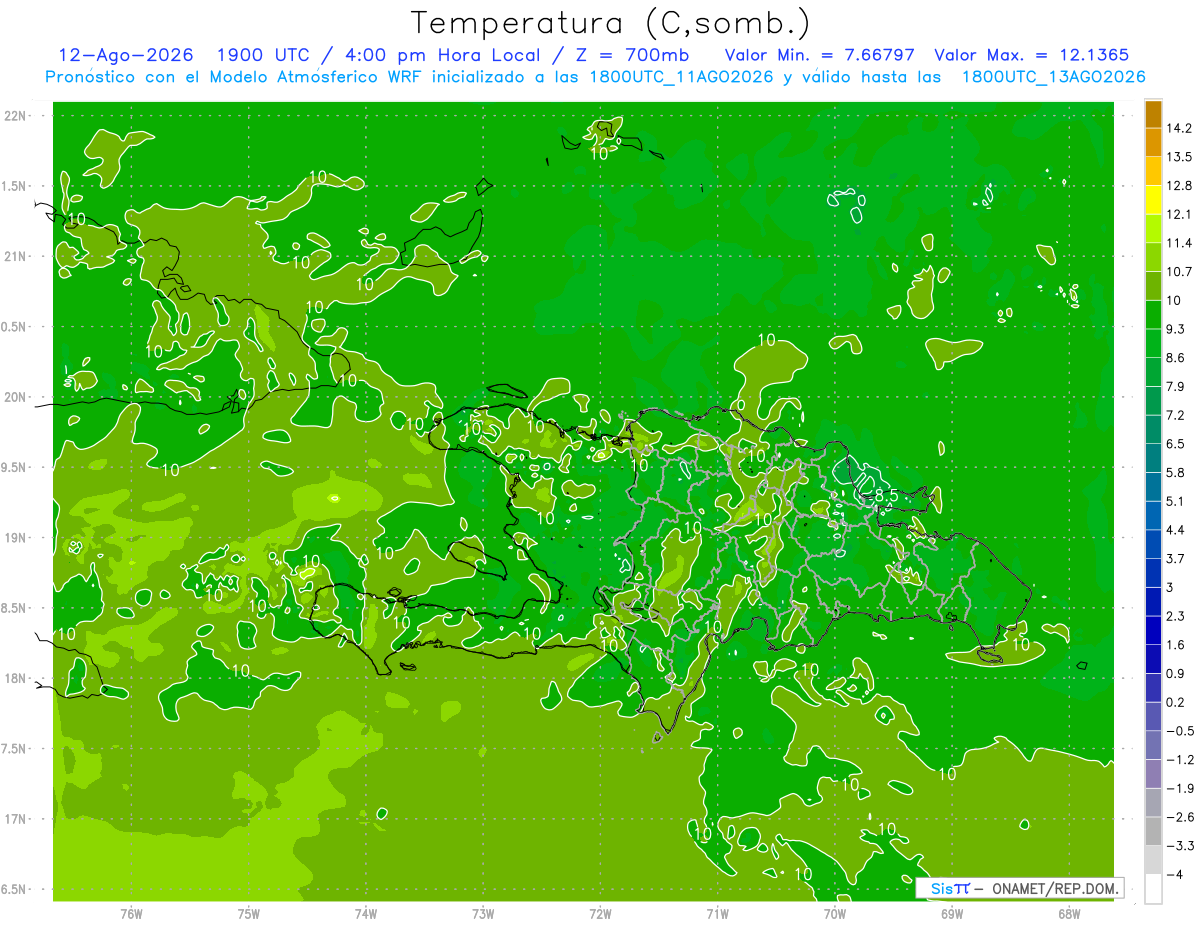Click the "-0.5" colorbar value
Image resolution: width=1200 pixels, height=927 pixels.
pyautogui.click(x=1180, y=731)
